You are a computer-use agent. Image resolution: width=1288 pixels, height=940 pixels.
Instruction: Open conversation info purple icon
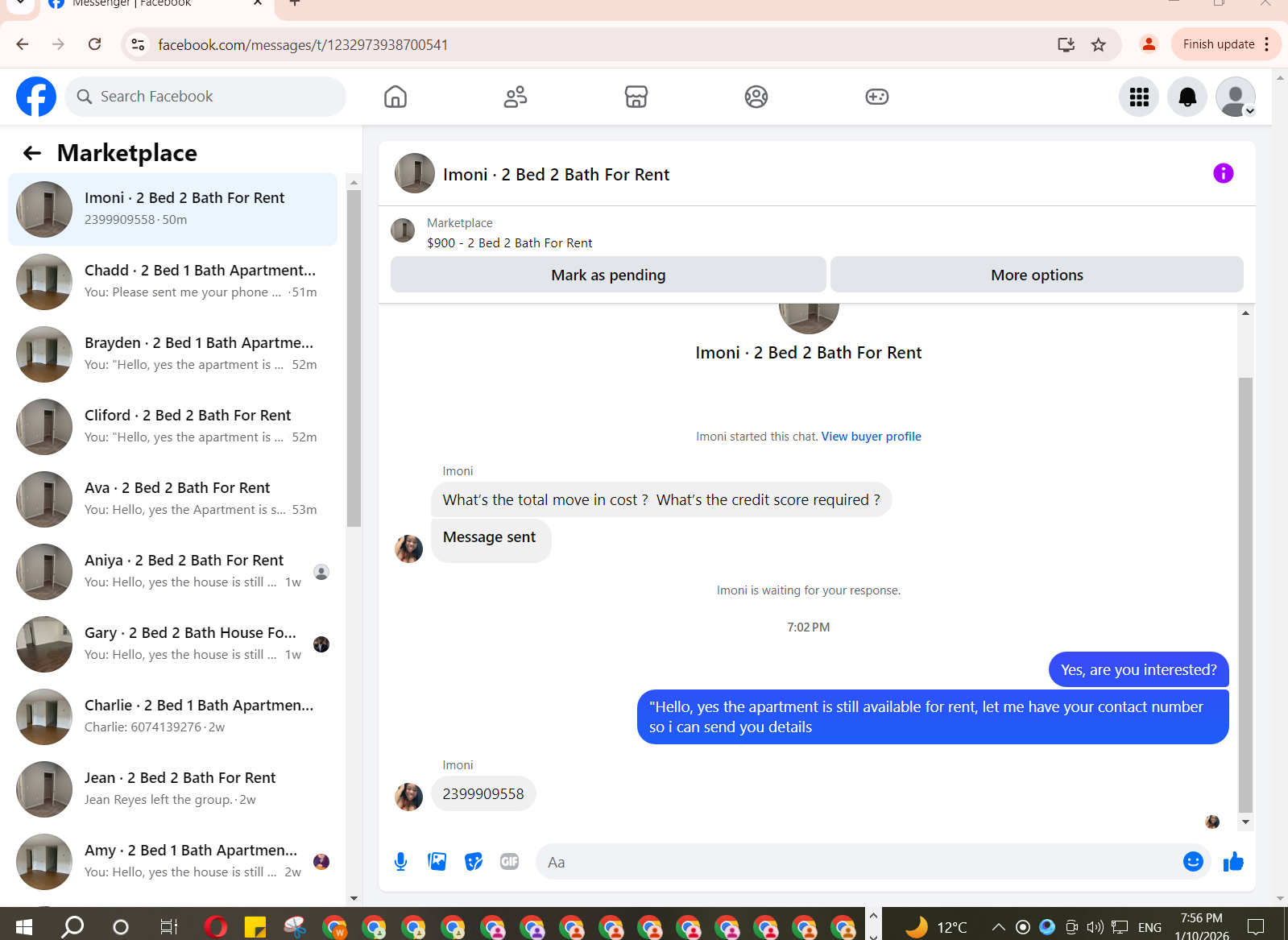[x=1224, y=173]
